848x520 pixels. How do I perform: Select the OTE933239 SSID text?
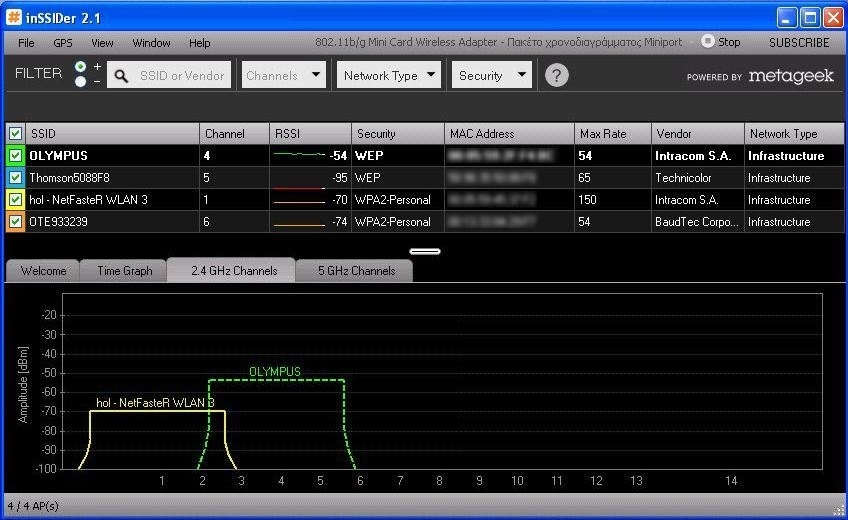pos(58,222)
